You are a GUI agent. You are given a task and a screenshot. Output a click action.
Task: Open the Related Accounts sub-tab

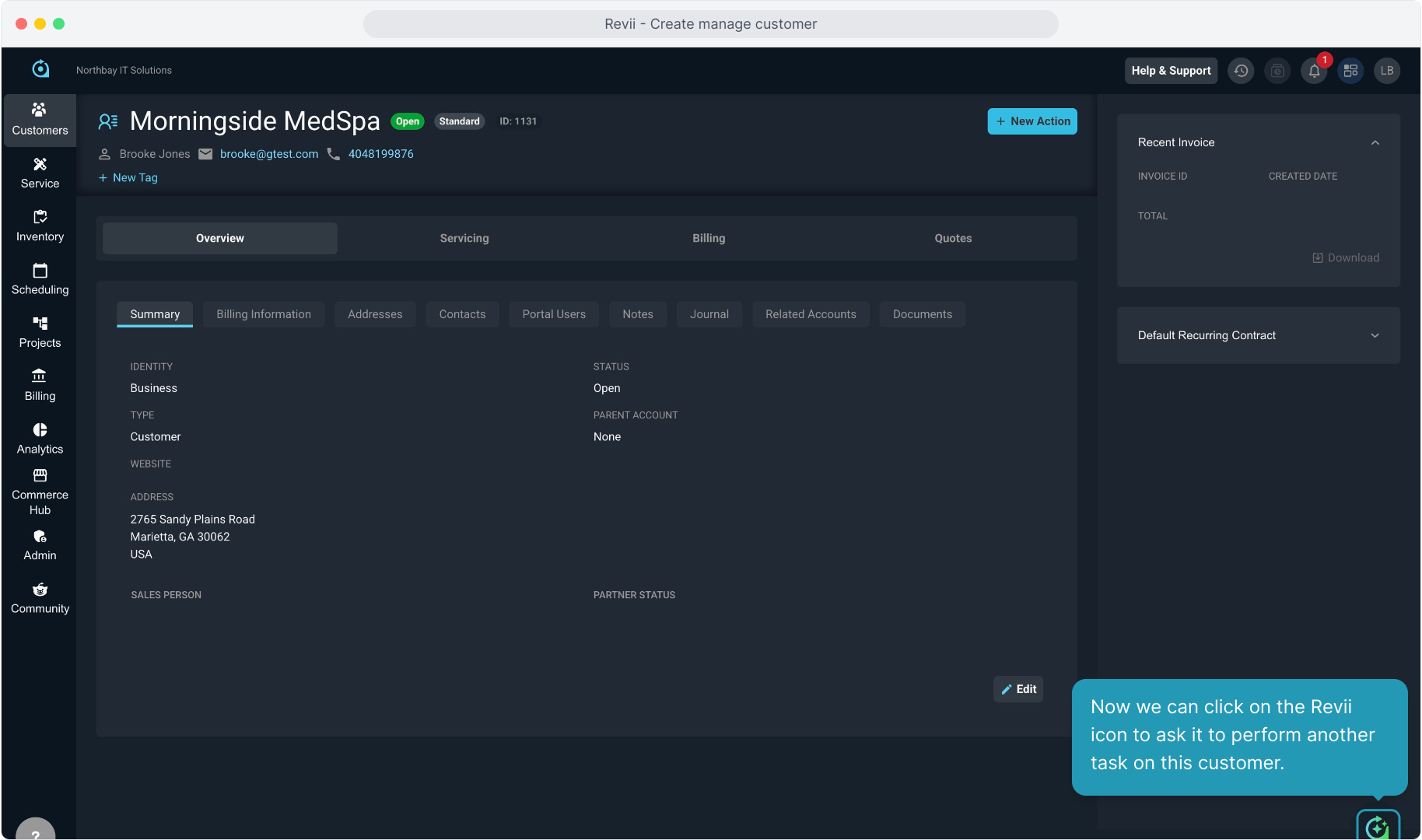[810, 314]
